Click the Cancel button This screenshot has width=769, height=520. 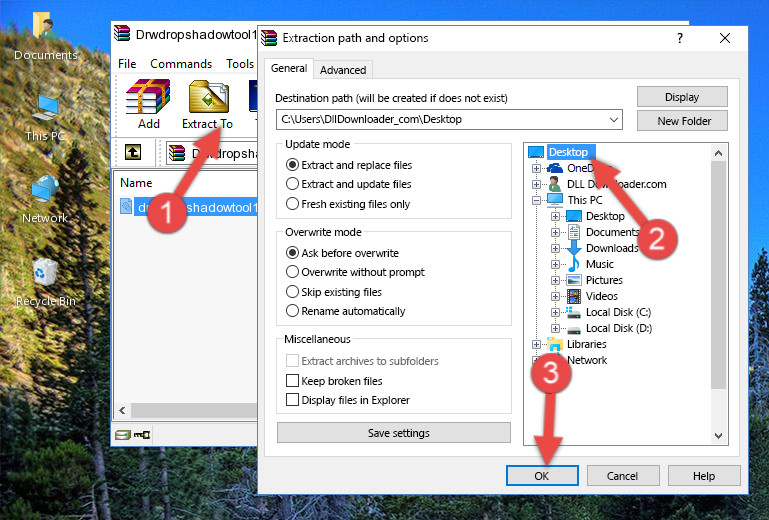tap(622, 476)
